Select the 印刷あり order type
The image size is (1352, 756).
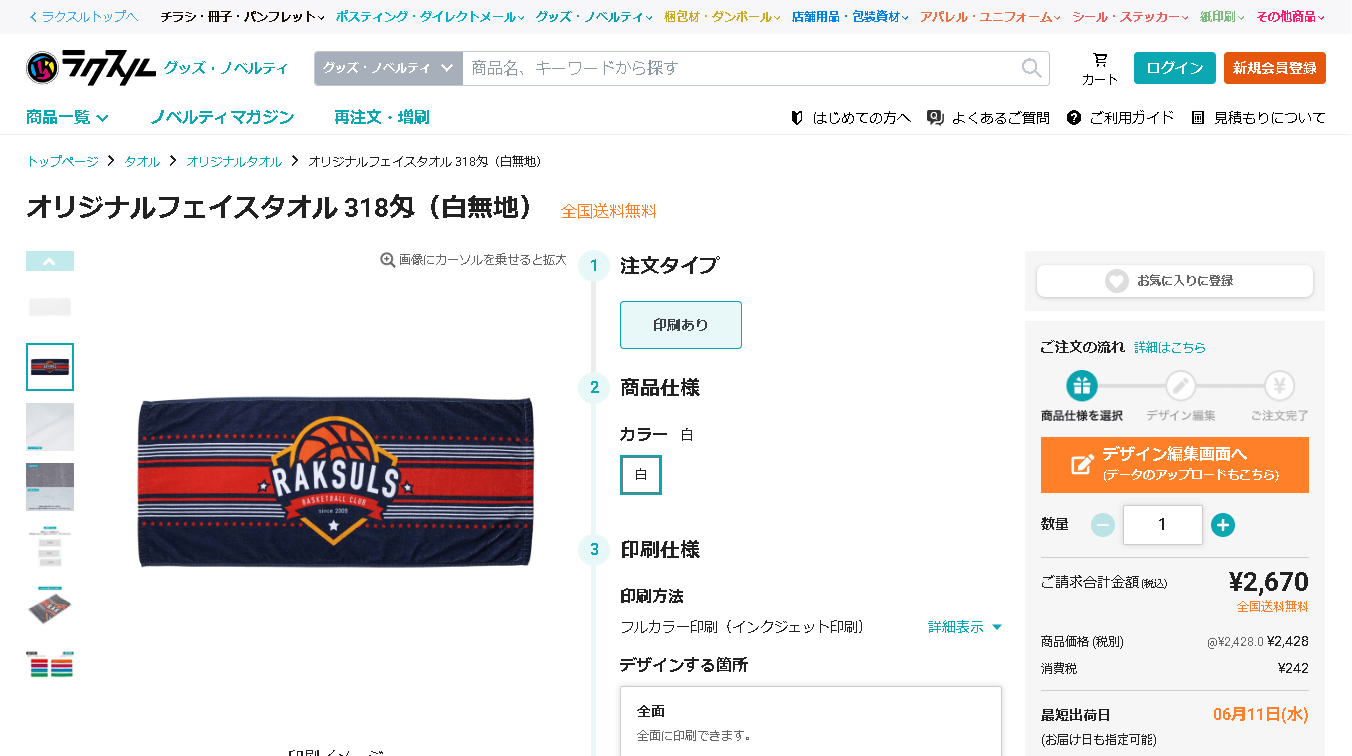[681, 325]
